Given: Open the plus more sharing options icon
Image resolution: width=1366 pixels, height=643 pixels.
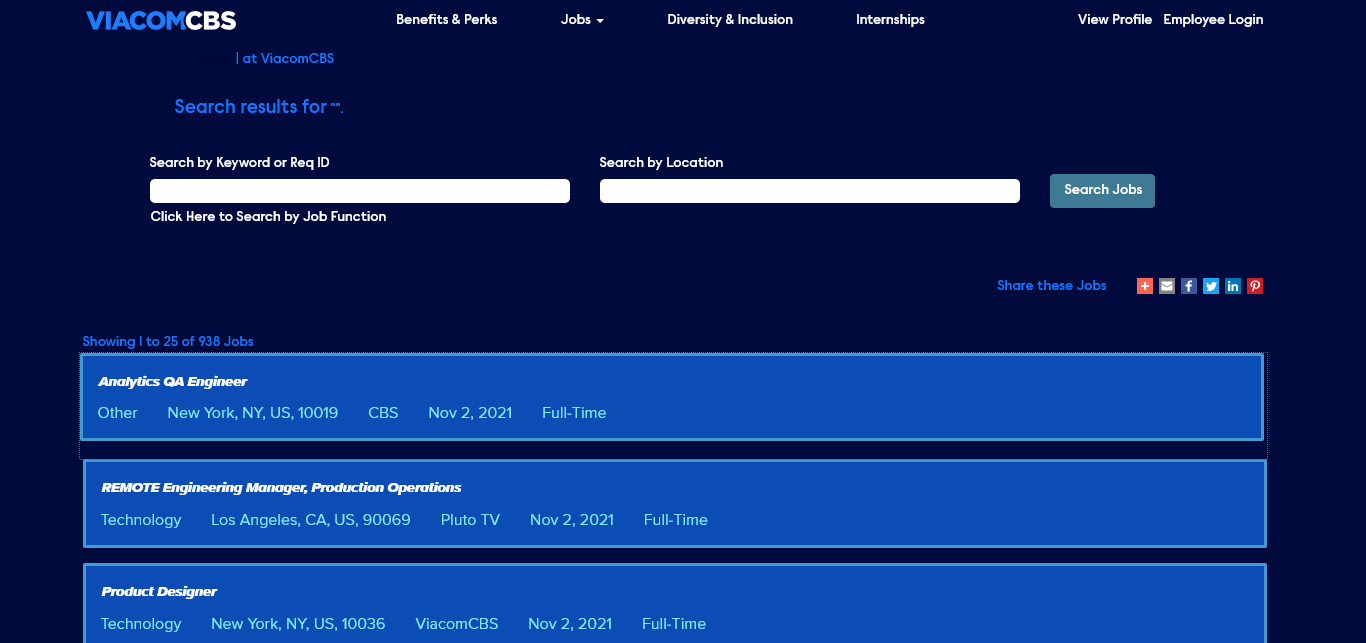Looking at the screenshot, I should (x=1145, y=286).
